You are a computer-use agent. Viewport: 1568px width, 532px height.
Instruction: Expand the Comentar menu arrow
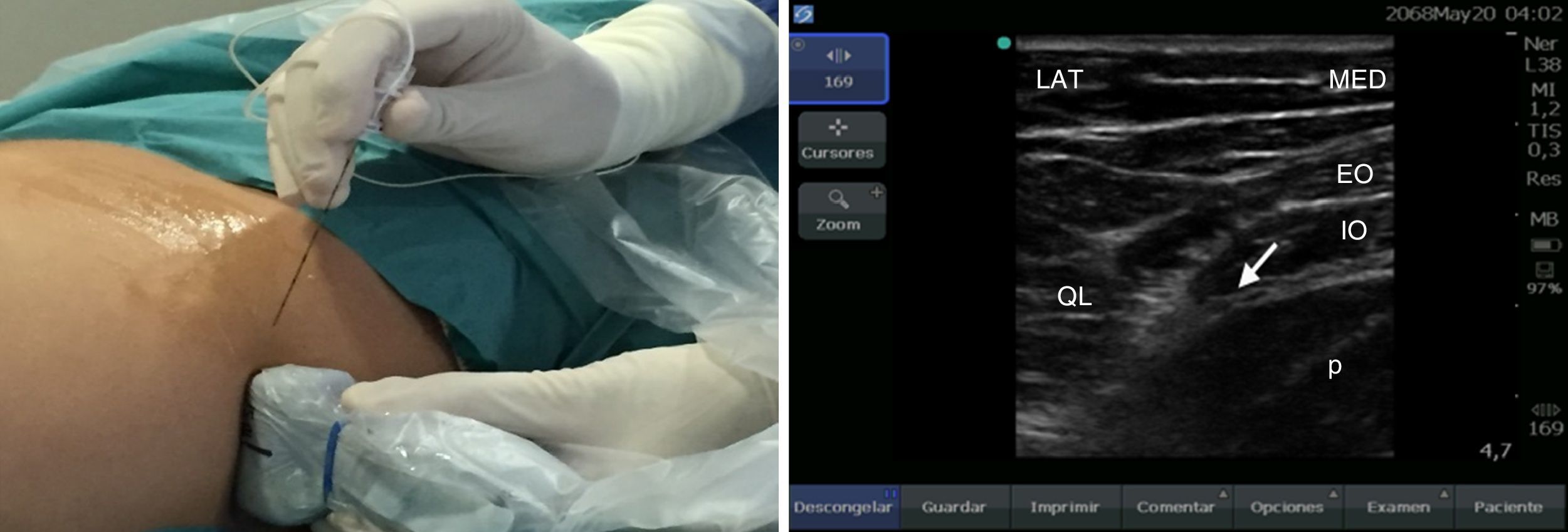(1223, 494)
